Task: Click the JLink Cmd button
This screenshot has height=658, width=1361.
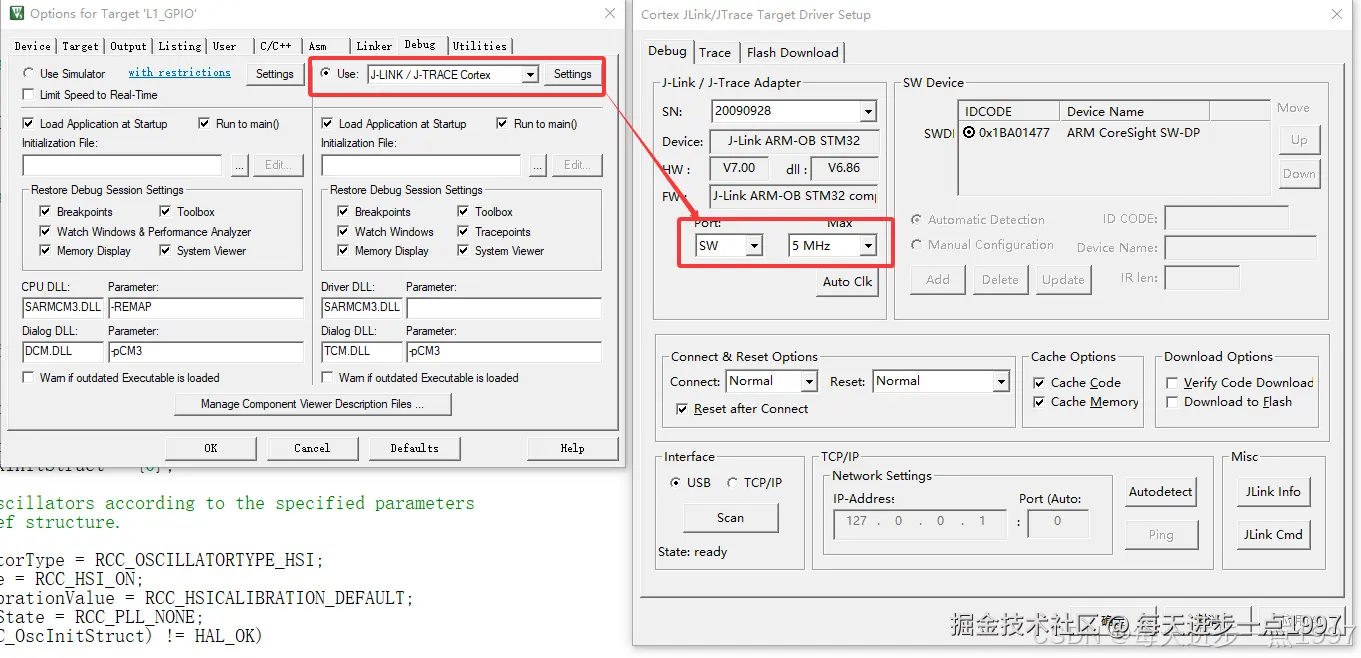Action: [x=1274, y=535]
